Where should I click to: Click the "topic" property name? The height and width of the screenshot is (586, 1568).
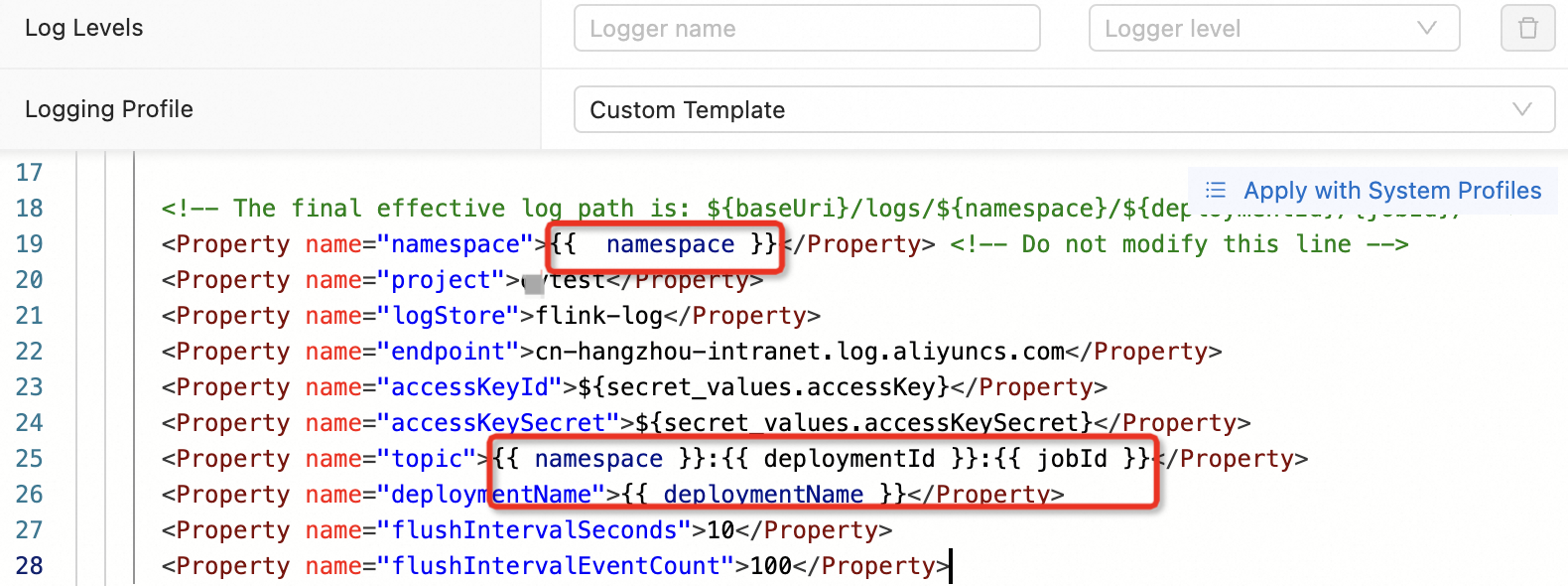click(x=435, y=459)
